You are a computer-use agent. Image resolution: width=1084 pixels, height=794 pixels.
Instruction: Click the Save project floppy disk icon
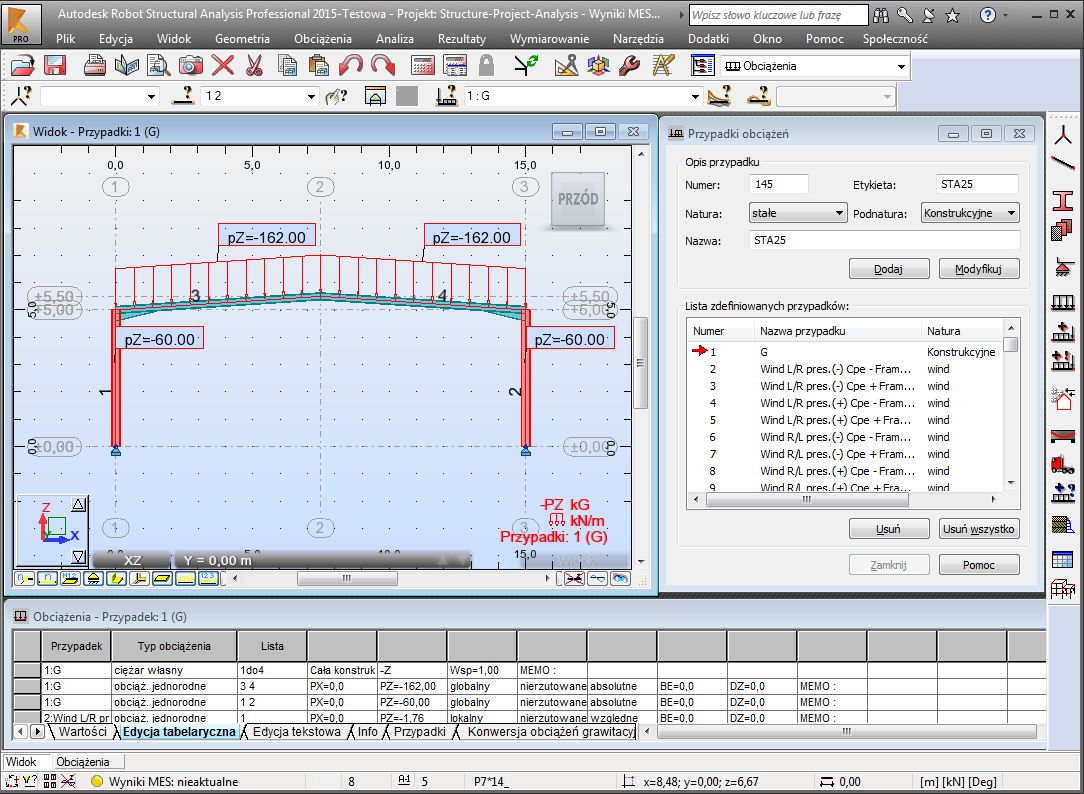click(x=55, y=66)
